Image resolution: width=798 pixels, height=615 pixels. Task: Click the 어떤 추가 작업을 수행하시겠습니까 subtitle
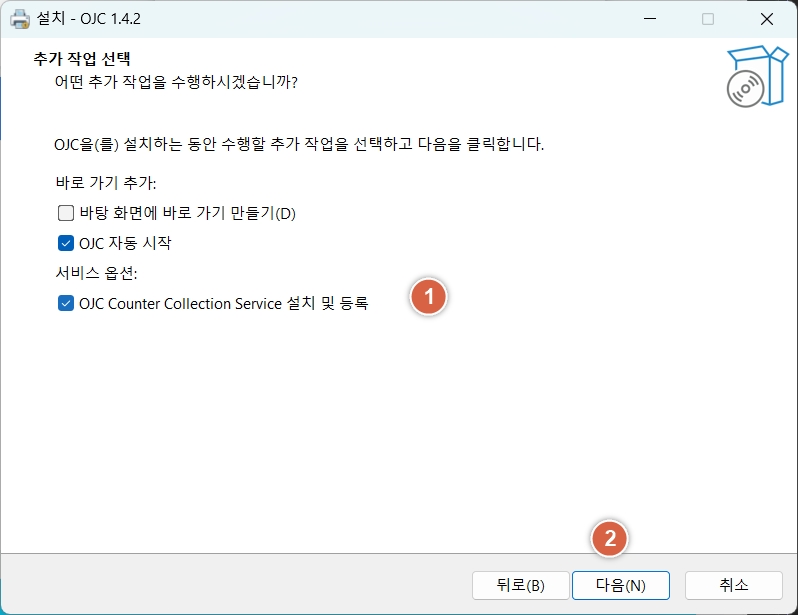176,82
